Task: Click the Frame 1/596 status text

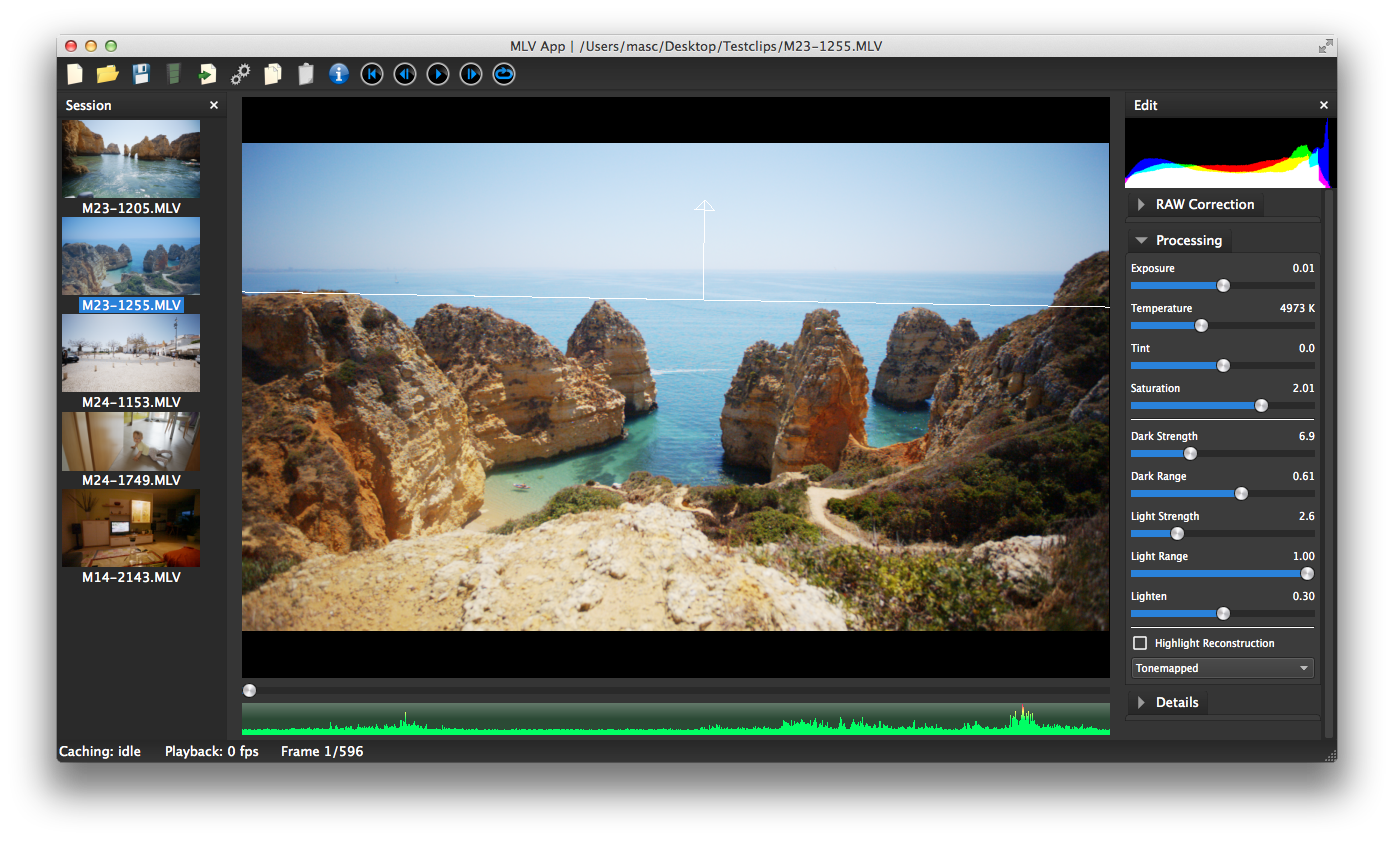Action: point(322,751)
